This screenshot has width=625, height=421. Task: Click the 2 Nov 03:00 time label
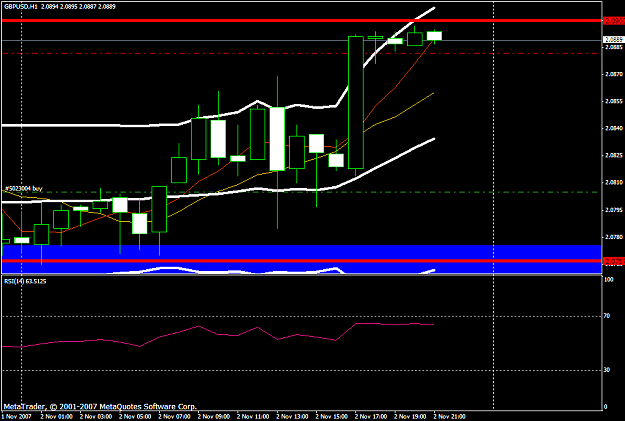click(96, 417)
